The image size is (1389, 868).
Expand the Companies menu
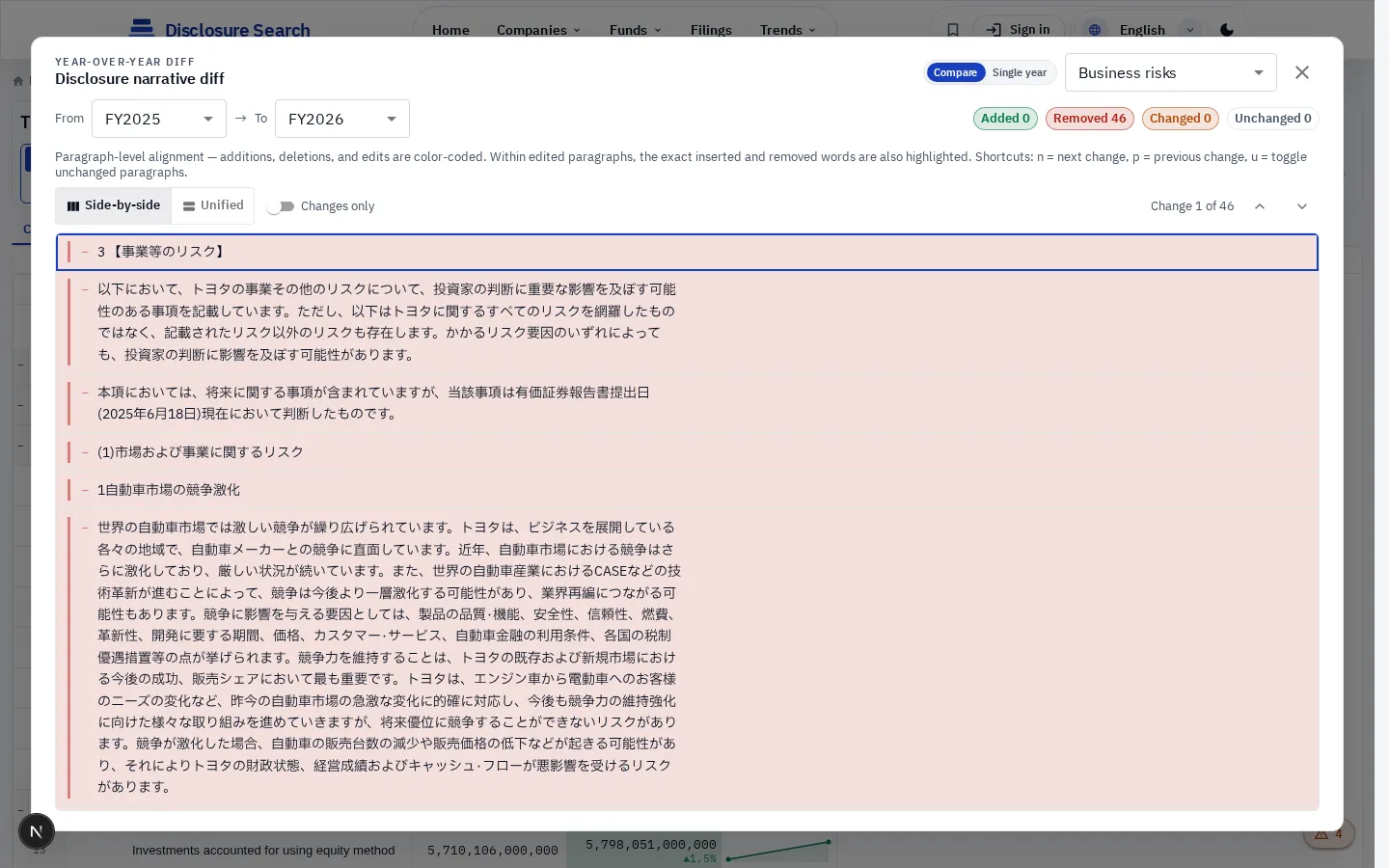click(538, 30)
